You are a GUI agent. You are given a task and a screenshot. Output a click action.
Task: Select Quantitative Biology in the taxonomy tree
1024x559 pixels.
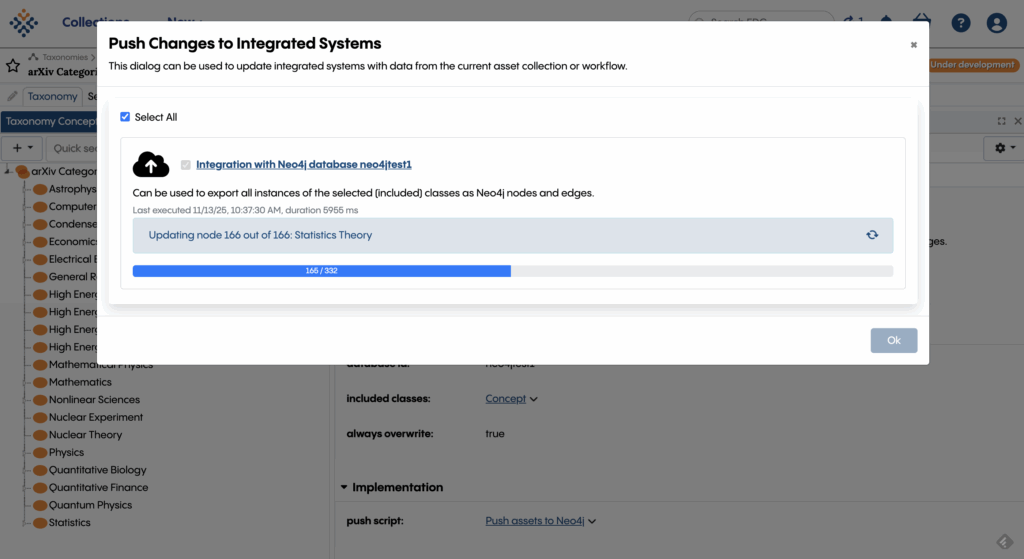(97, 470)
